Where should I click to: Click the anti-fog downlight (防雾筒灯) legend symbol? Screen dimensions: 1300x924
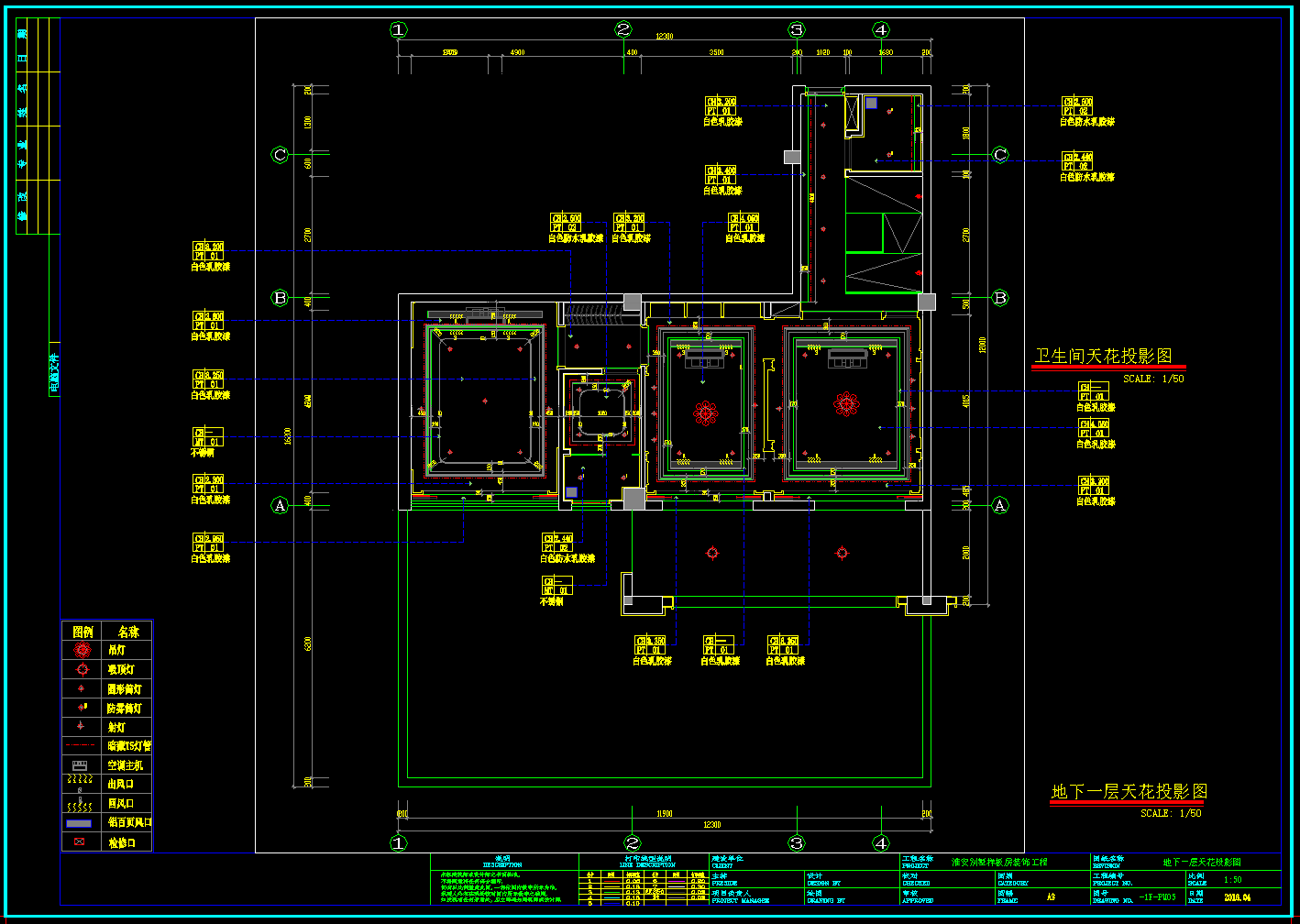click(83, 708)
